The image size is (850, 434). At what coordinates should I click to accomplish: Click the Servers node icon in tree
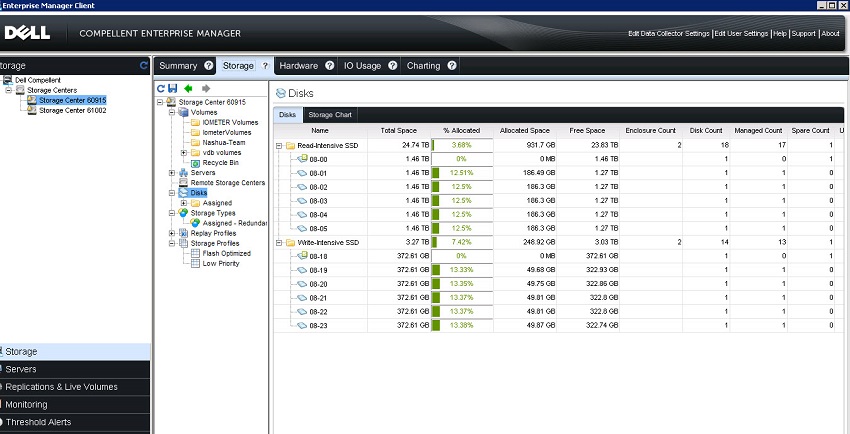tap(183, 173)
